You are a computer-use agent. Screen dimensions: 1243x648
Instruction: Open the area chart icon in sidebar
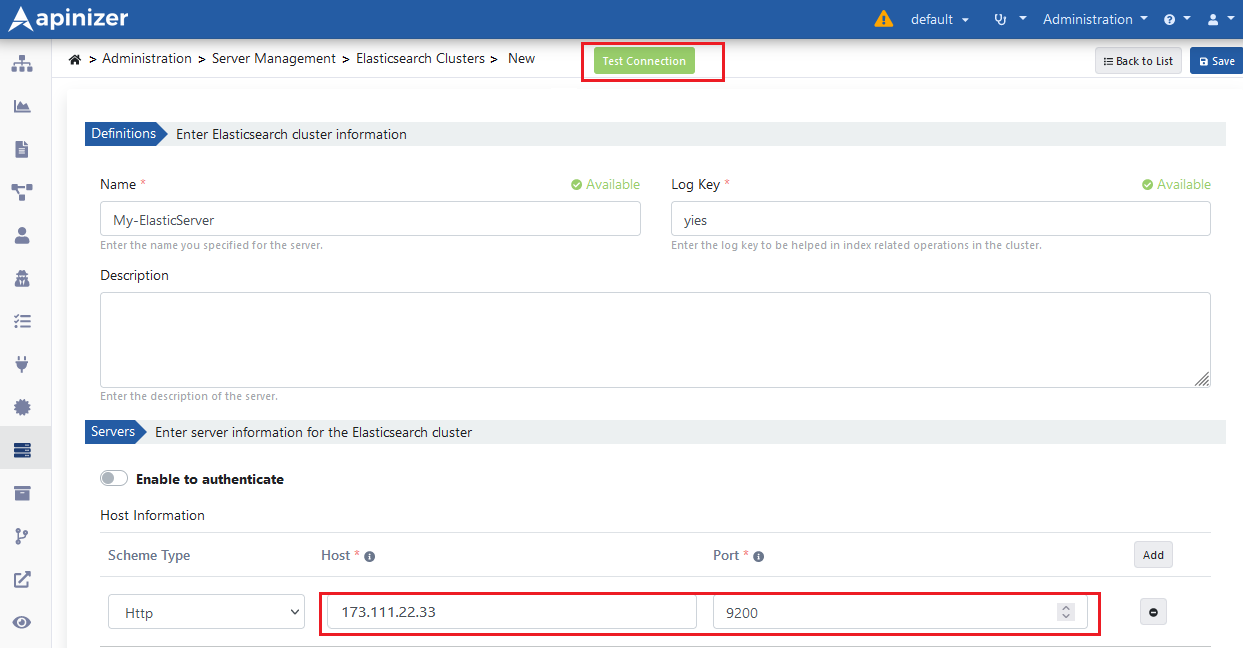coord(22,107)
